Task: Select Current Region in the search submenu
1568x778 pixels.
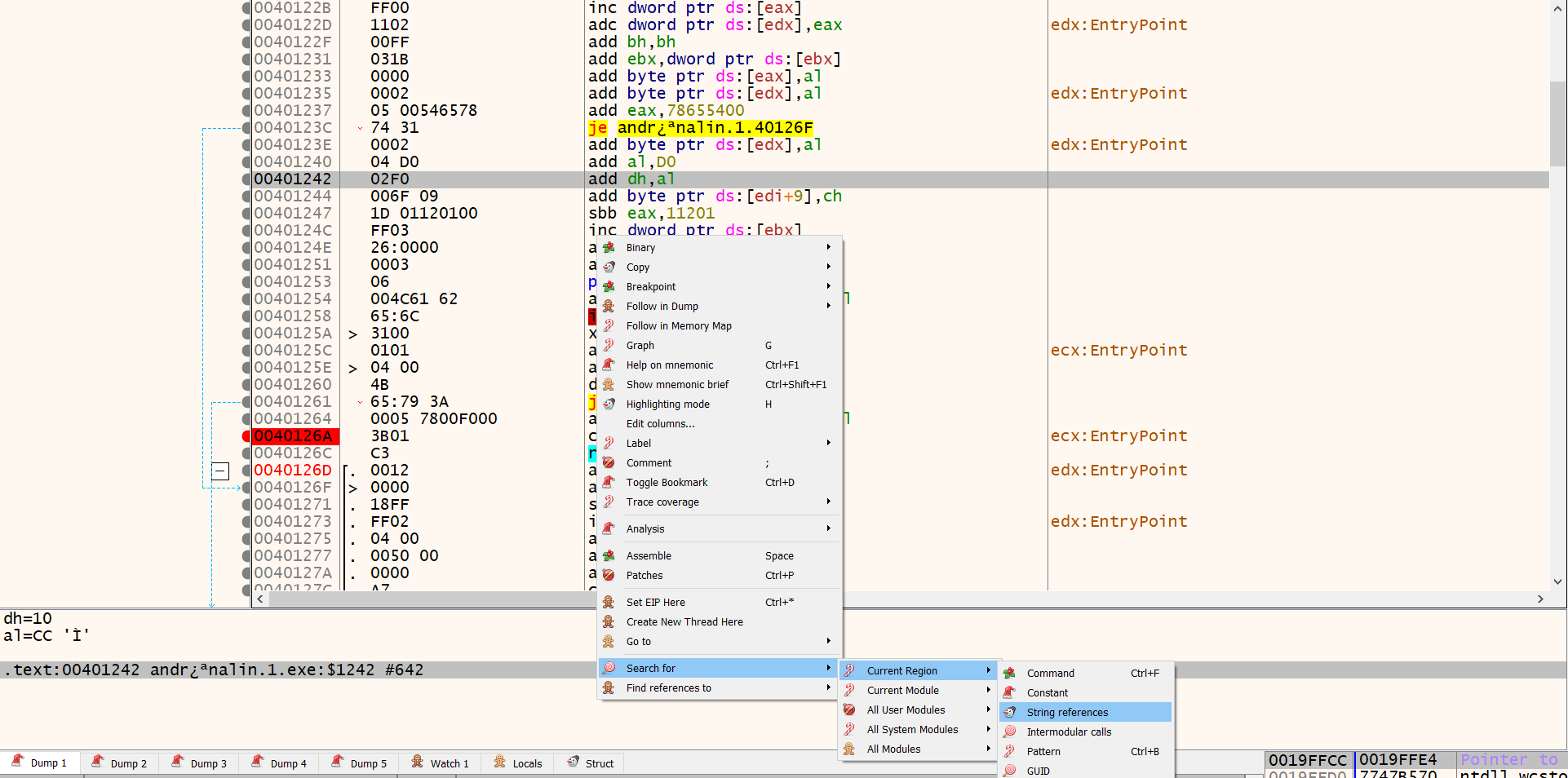Action: [919, 670]
